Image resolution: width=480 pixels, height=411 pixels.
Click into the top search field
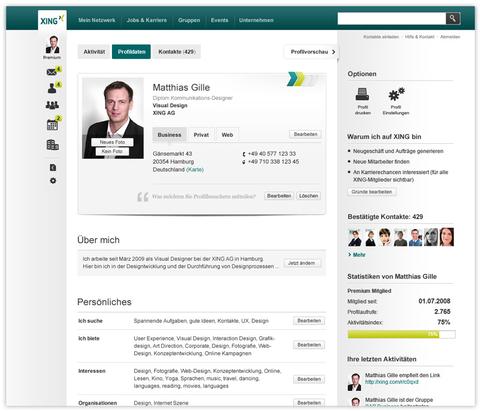coord(392,19)
